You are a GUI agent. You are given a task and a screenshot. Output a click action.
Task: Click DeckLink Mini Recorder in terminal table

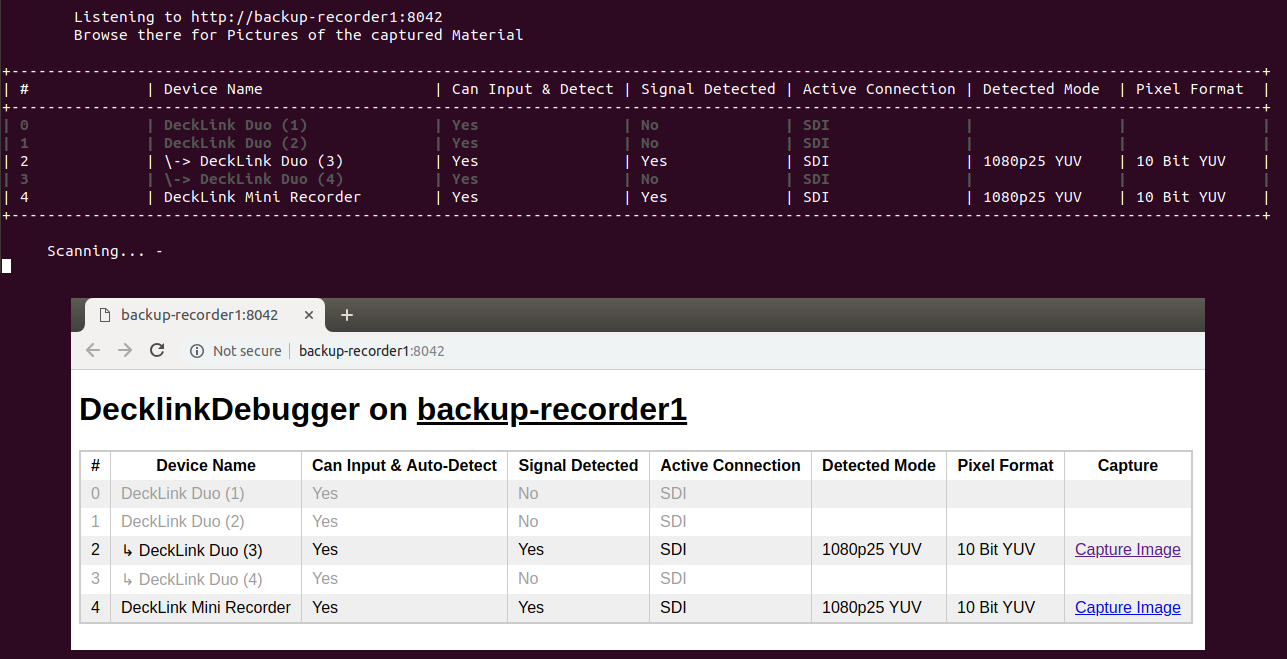pyautogui.click(x=262, y=197)
